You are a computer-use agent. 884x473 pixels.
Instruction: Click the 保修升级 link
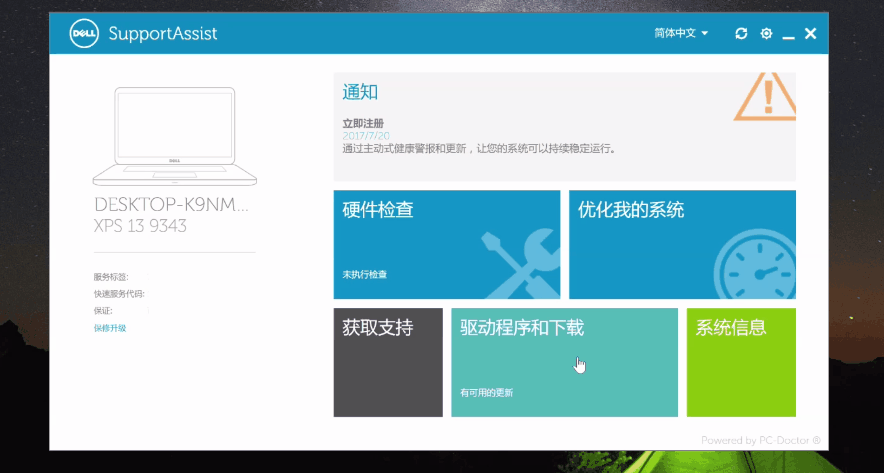(x=110, y=328)
